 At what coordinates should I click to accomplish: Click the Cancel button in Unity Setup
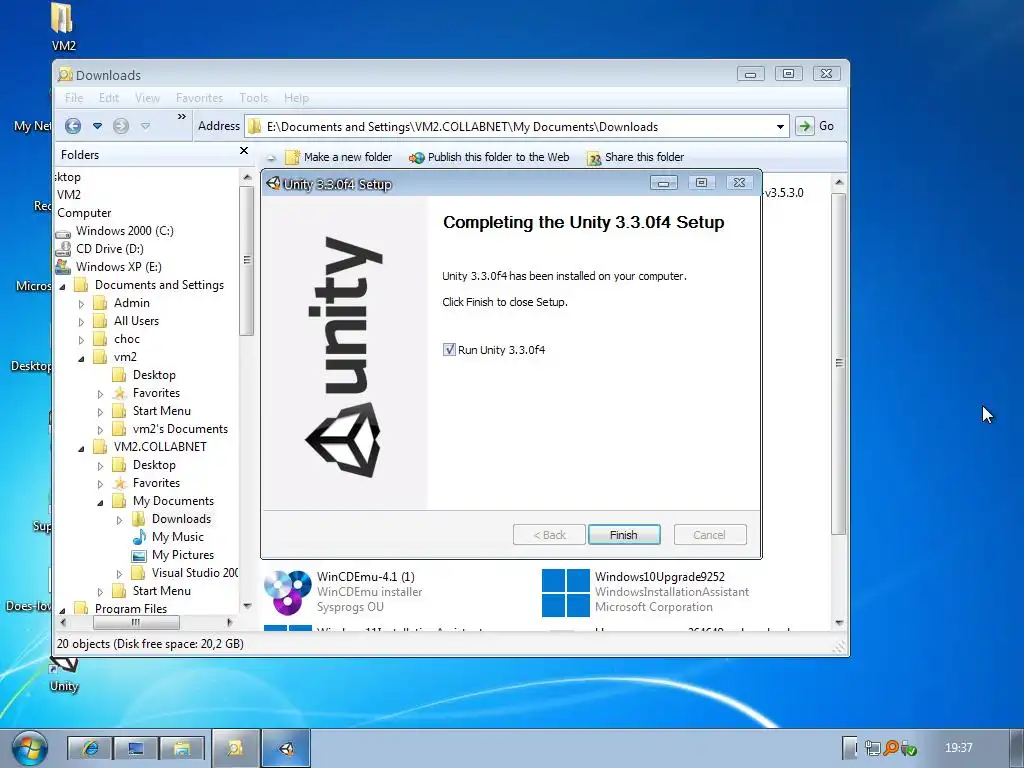(x=709, y=535)
